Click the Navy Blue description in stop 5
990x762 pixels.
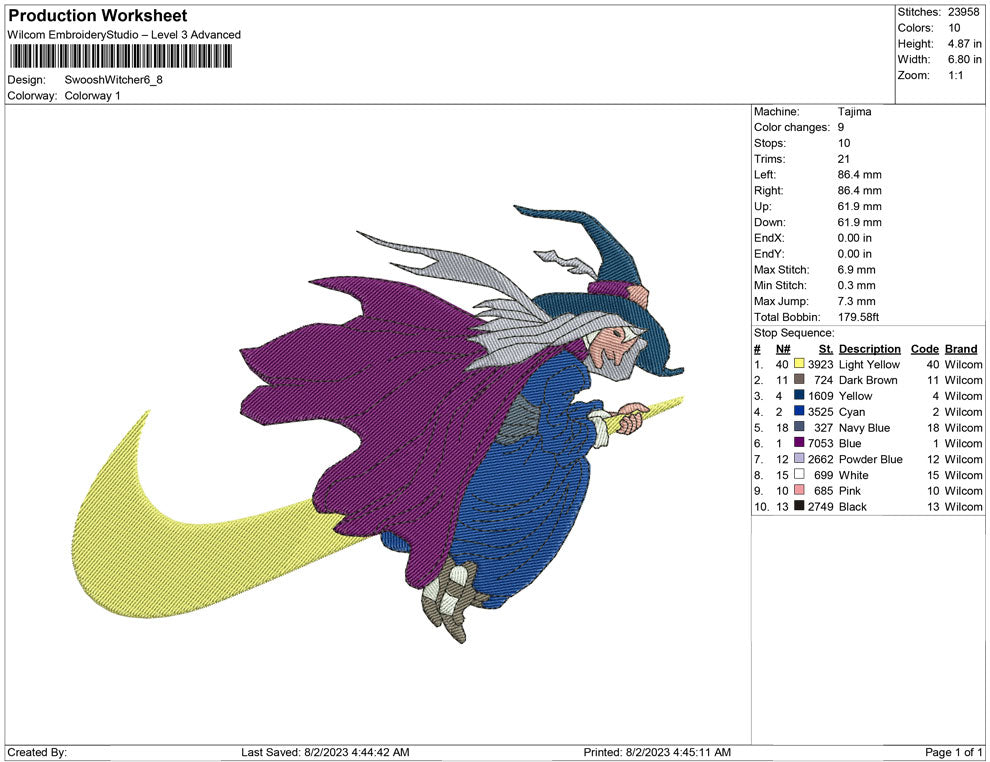(x=864, y=427)
